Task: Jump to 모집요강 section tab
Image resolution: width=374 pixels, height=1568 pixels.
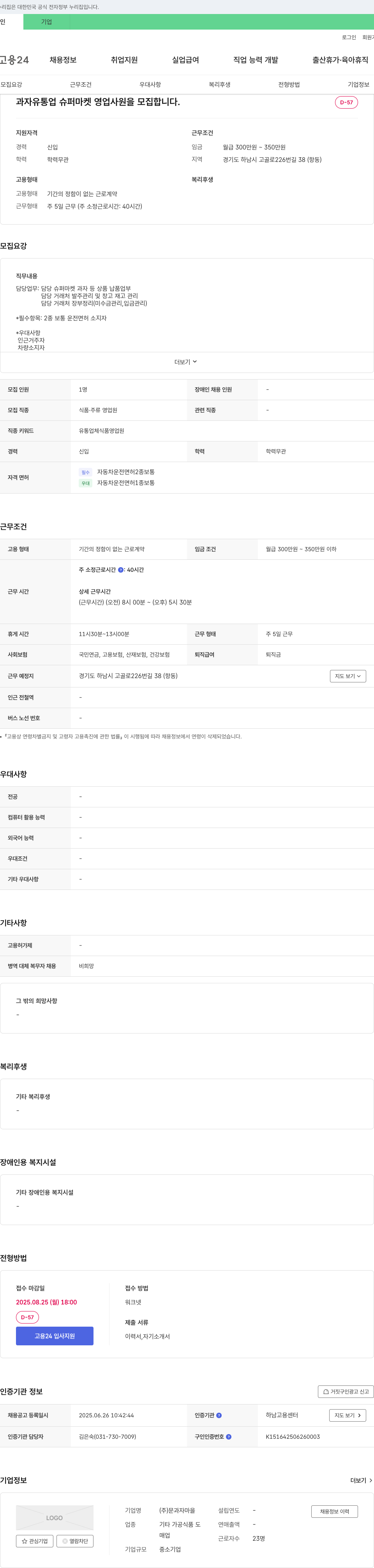Action: tap(11, 84)
